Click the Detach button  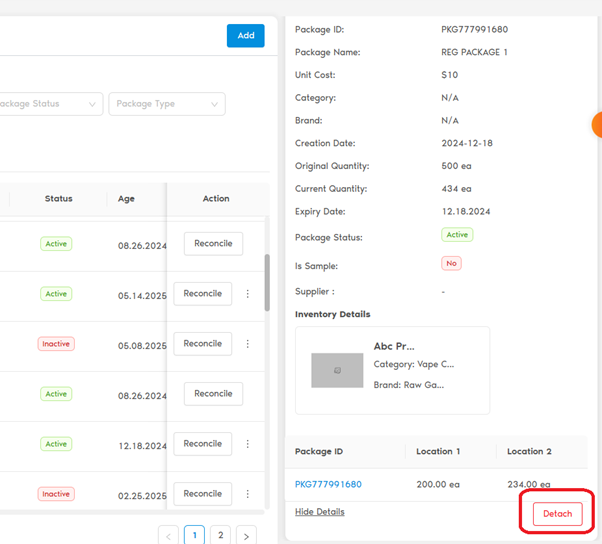pos(557,514)
